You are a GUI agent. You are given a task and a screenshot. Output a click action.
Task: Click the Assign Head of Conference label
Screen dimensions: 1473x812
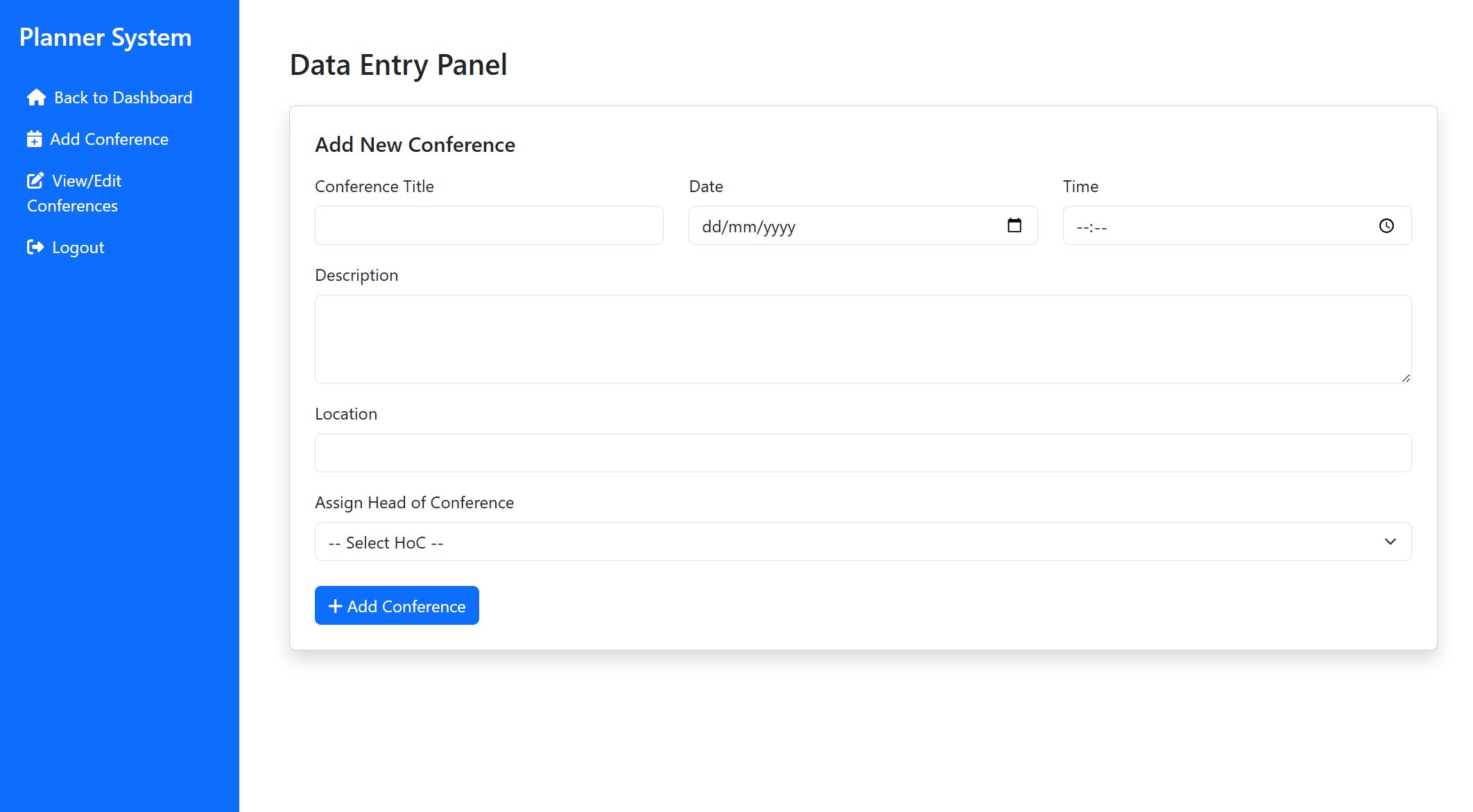point(414,503)
